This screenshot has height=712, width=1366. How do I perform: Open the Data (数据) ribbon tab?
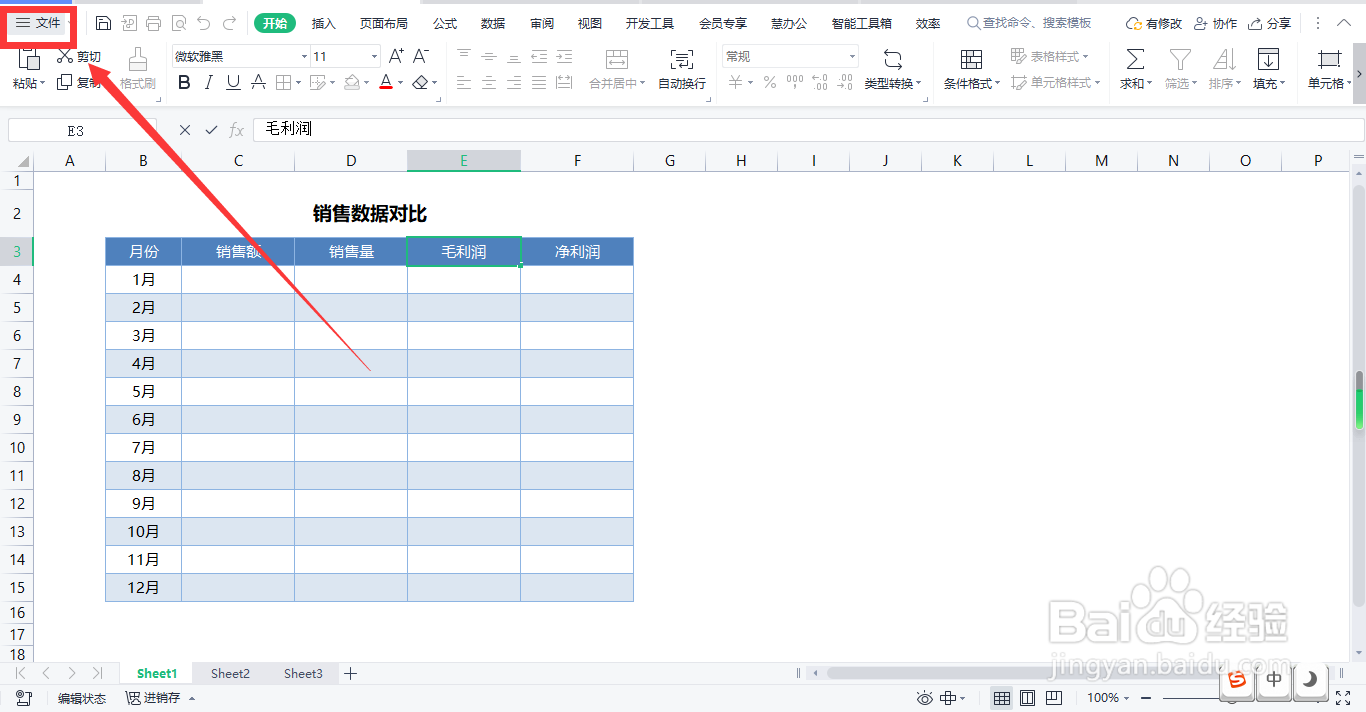(493, 23)
